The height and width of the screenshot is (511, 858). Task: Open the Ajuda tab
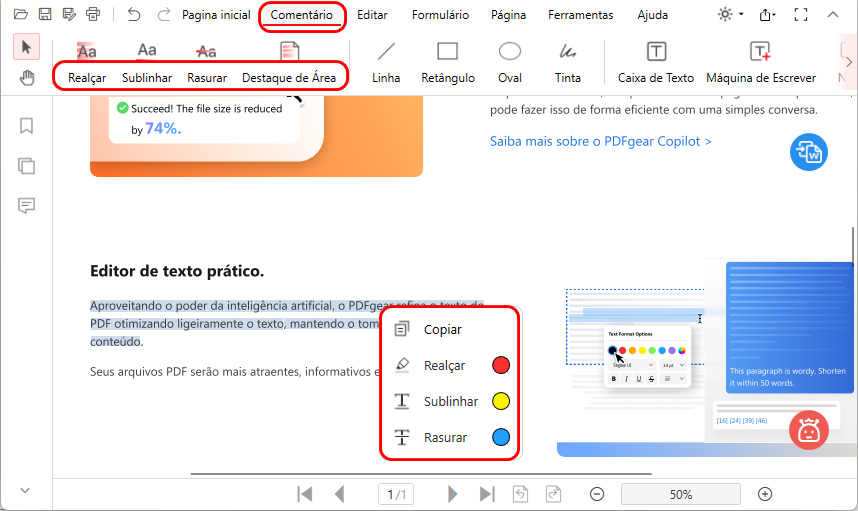(x=652, y=15)
